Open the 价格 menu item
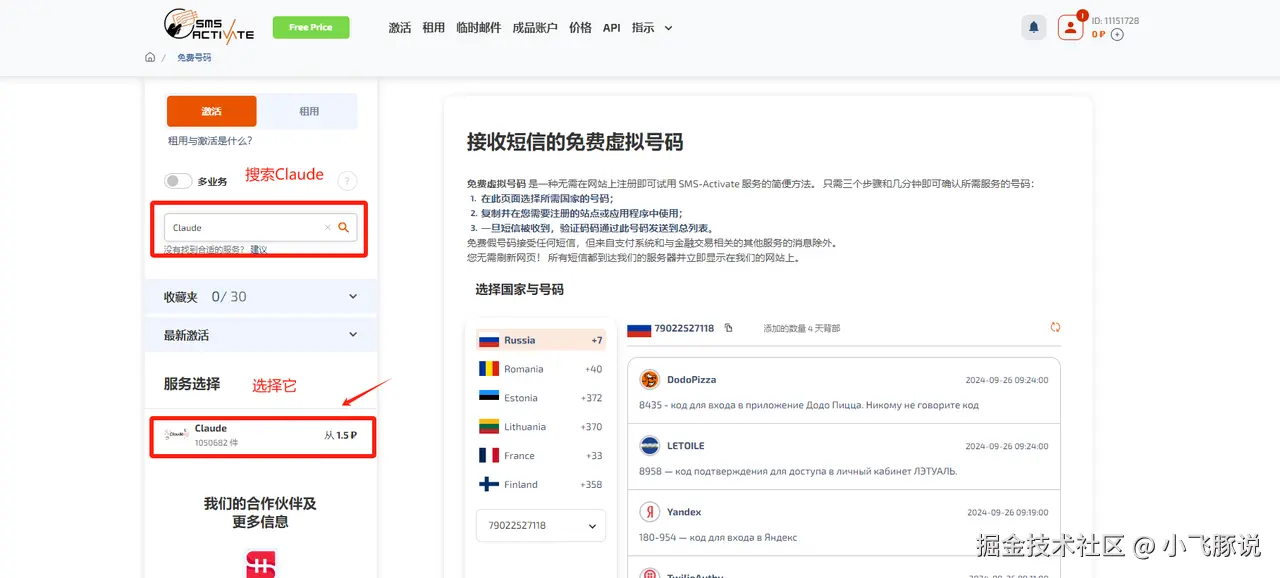The width and height of the screenshot is (1280, 578). [580, 28]
